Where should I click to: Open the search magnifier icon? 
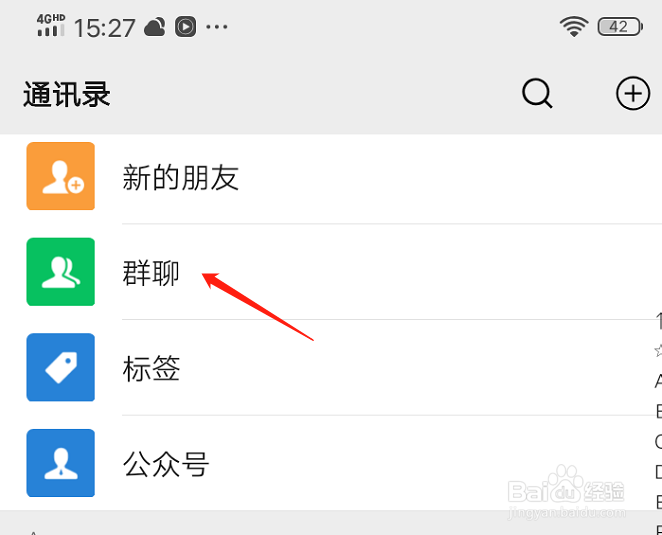tap(537, 93)
